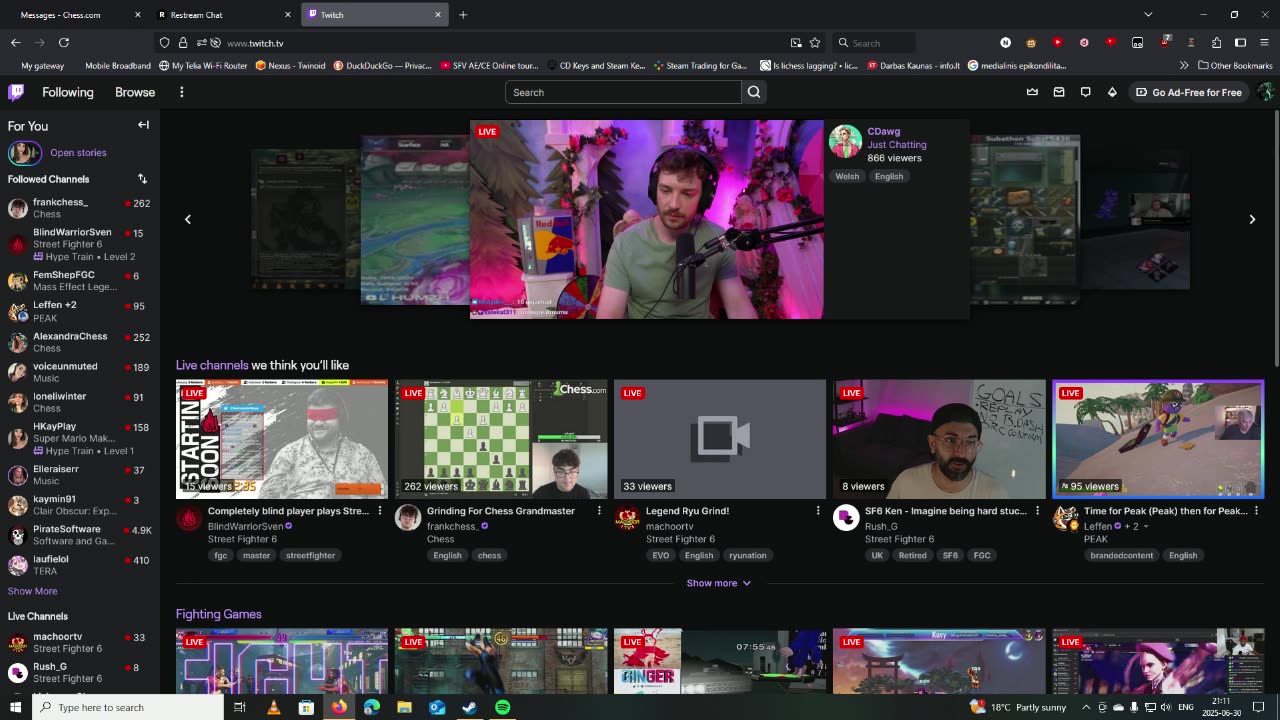
Task: Click the Windows taskbar search box
Action: coord(128,707)
